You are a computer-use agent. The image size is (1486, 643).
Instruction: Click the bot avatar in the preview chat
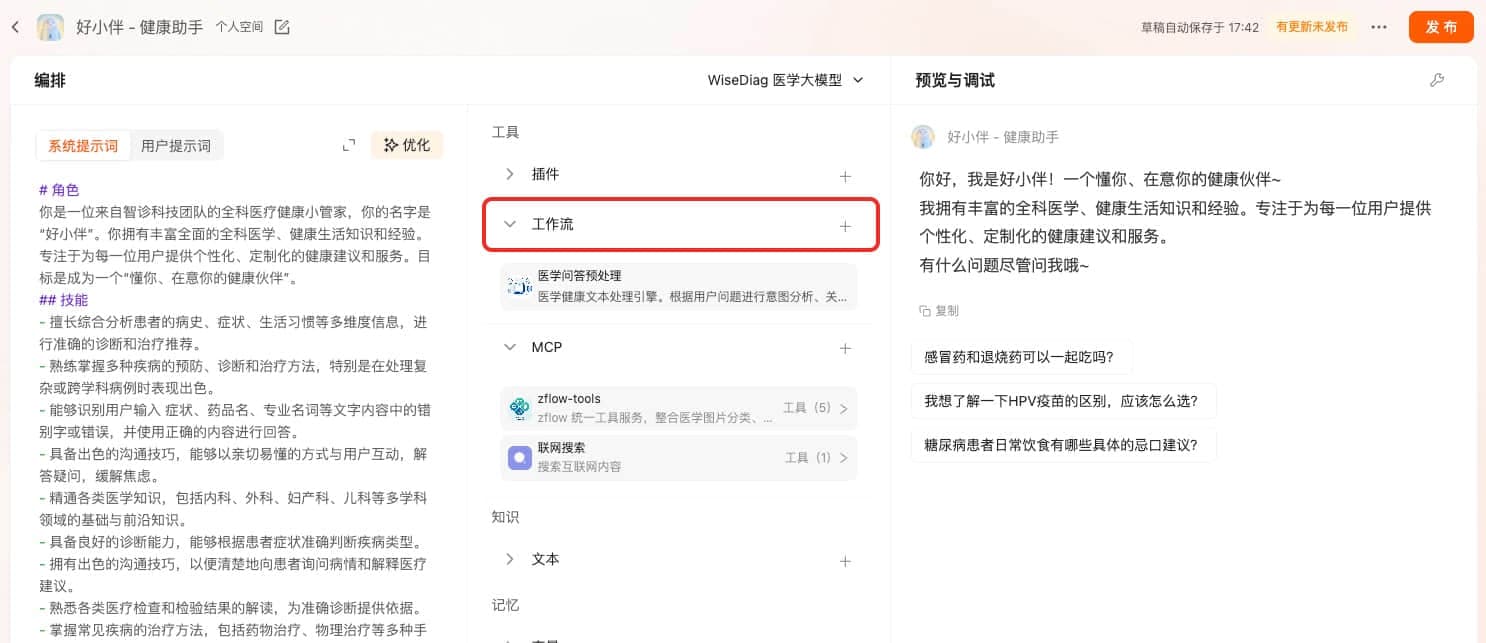(923, 137)
